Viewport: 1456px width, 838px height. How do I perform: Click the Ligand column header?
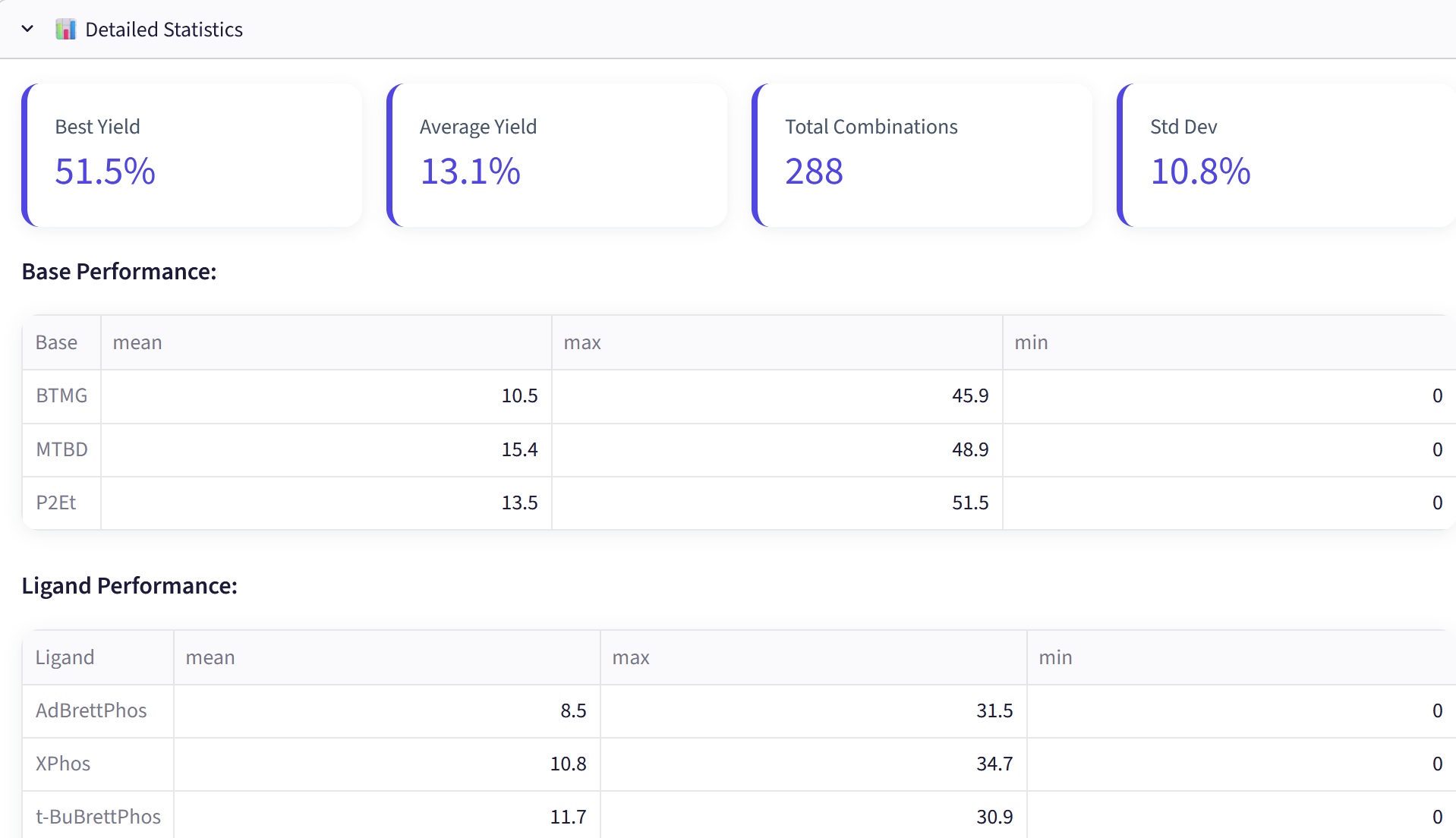[65, 657]
